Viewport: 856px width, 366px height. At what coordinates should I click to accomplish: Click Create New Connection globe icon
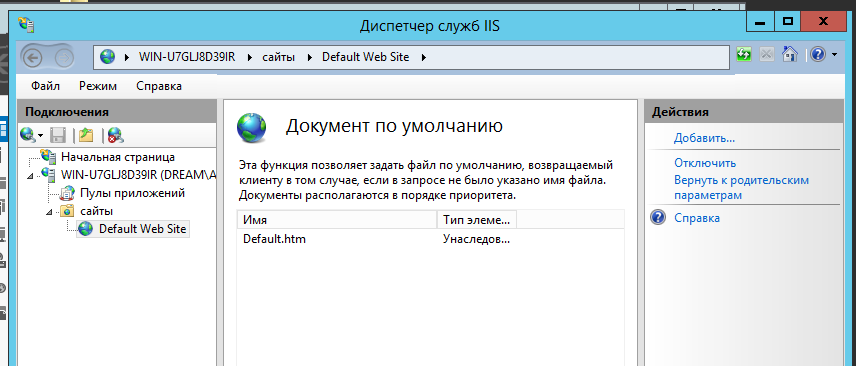(27, 134)
